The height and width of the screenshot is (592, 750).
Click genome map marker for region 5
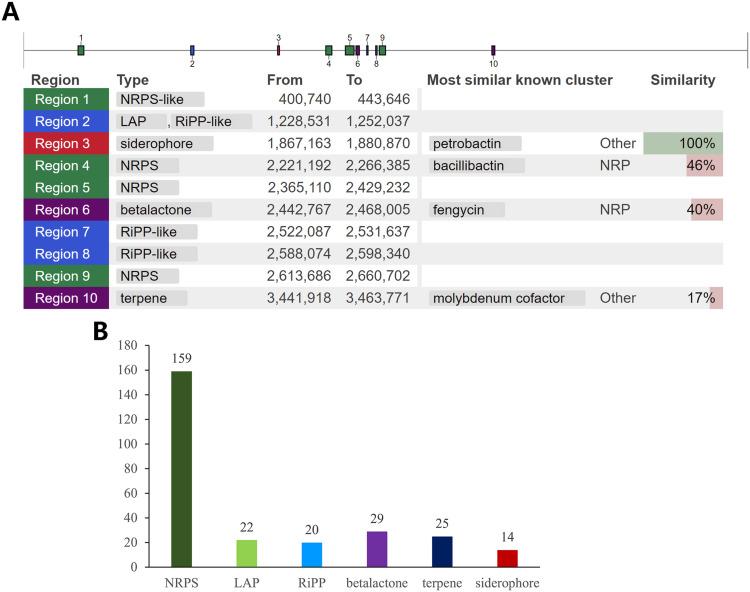click(x=350, y=50)
